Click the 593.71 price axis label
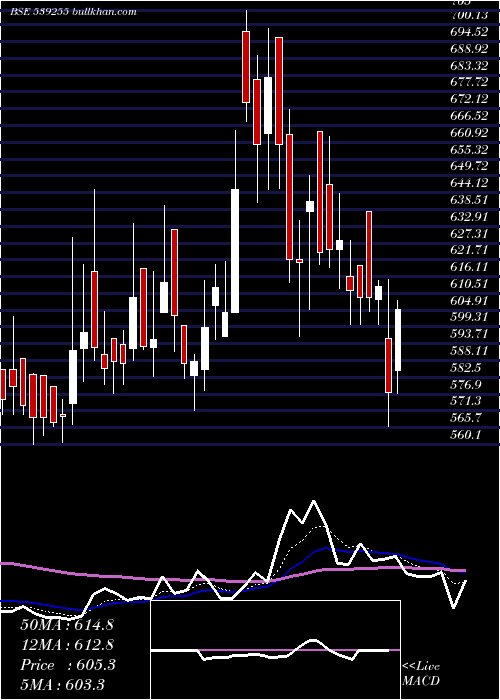500x700 pixels. [x=470, y=334]
